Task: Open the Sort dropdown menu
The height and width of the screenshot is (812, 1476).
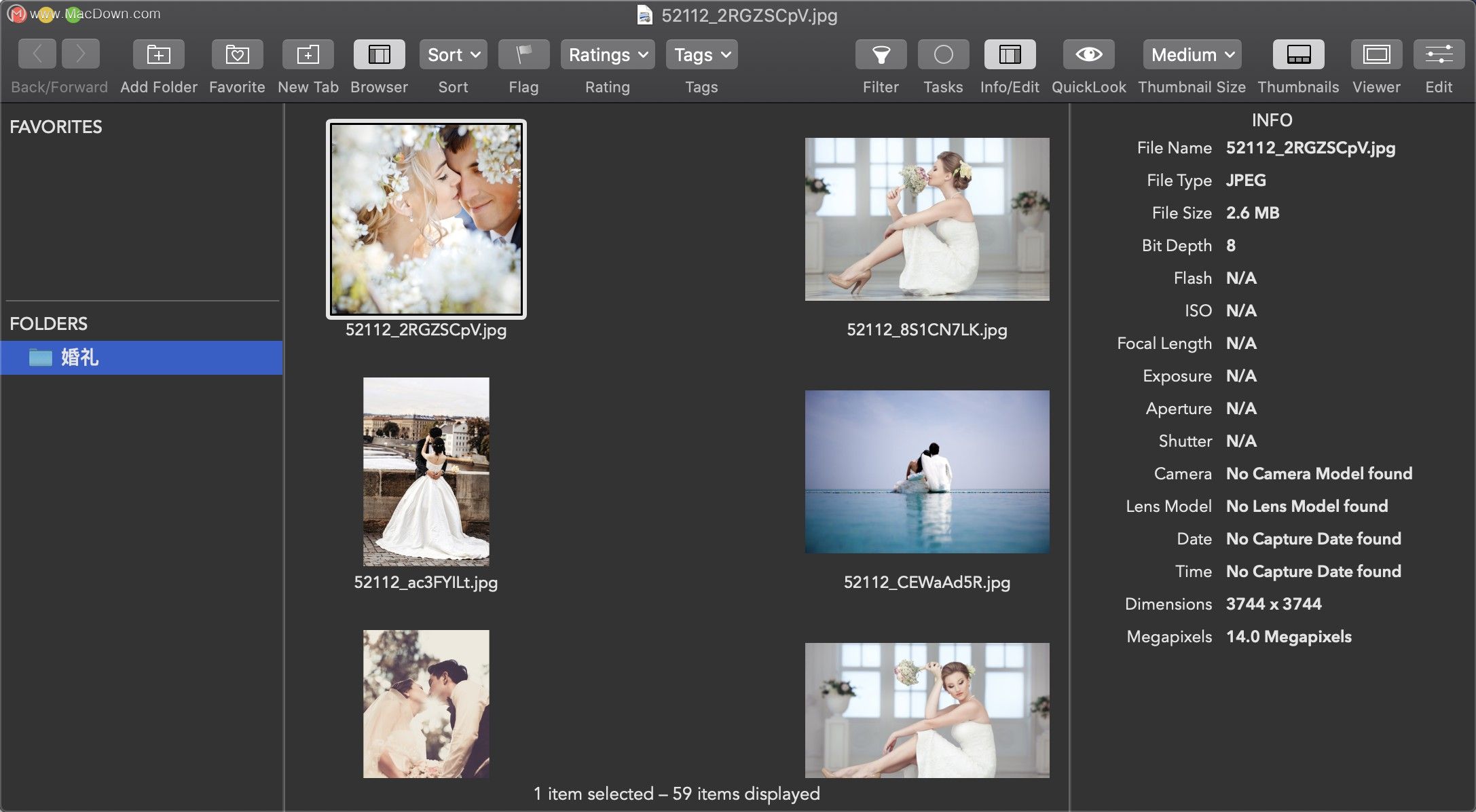Action: coord(454,54)
